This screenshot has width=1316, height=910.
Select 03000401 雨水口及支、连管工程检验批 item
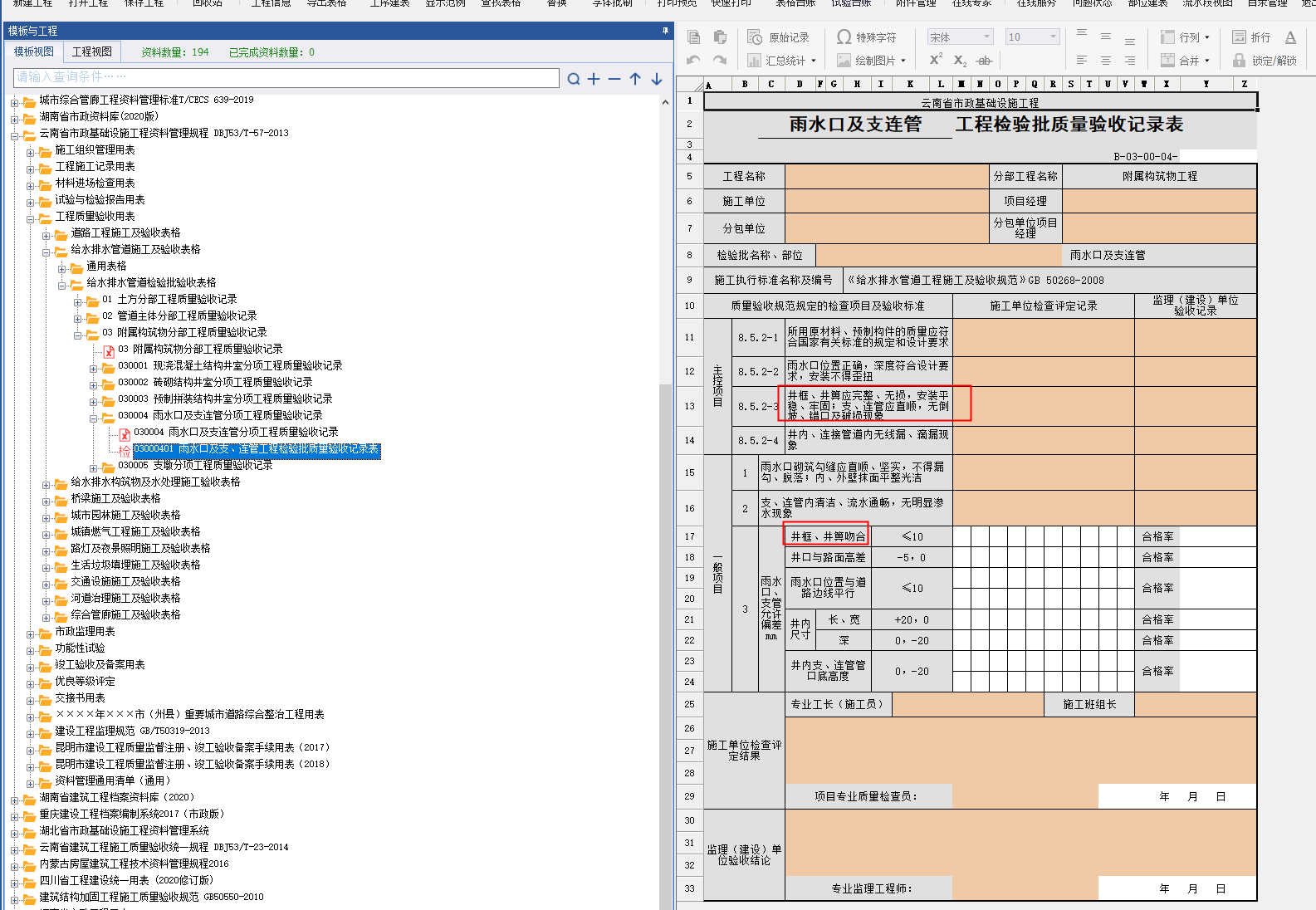click(x=257, y=449)
